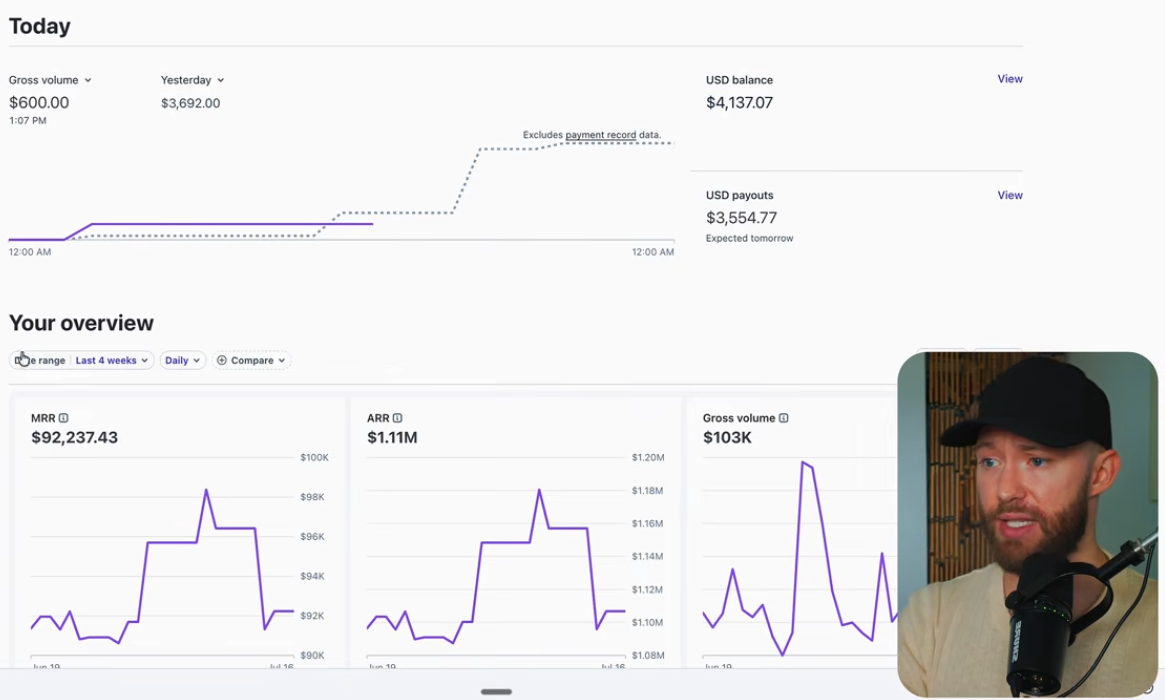Change the Daily interval dropdown

tap(182, 360)
